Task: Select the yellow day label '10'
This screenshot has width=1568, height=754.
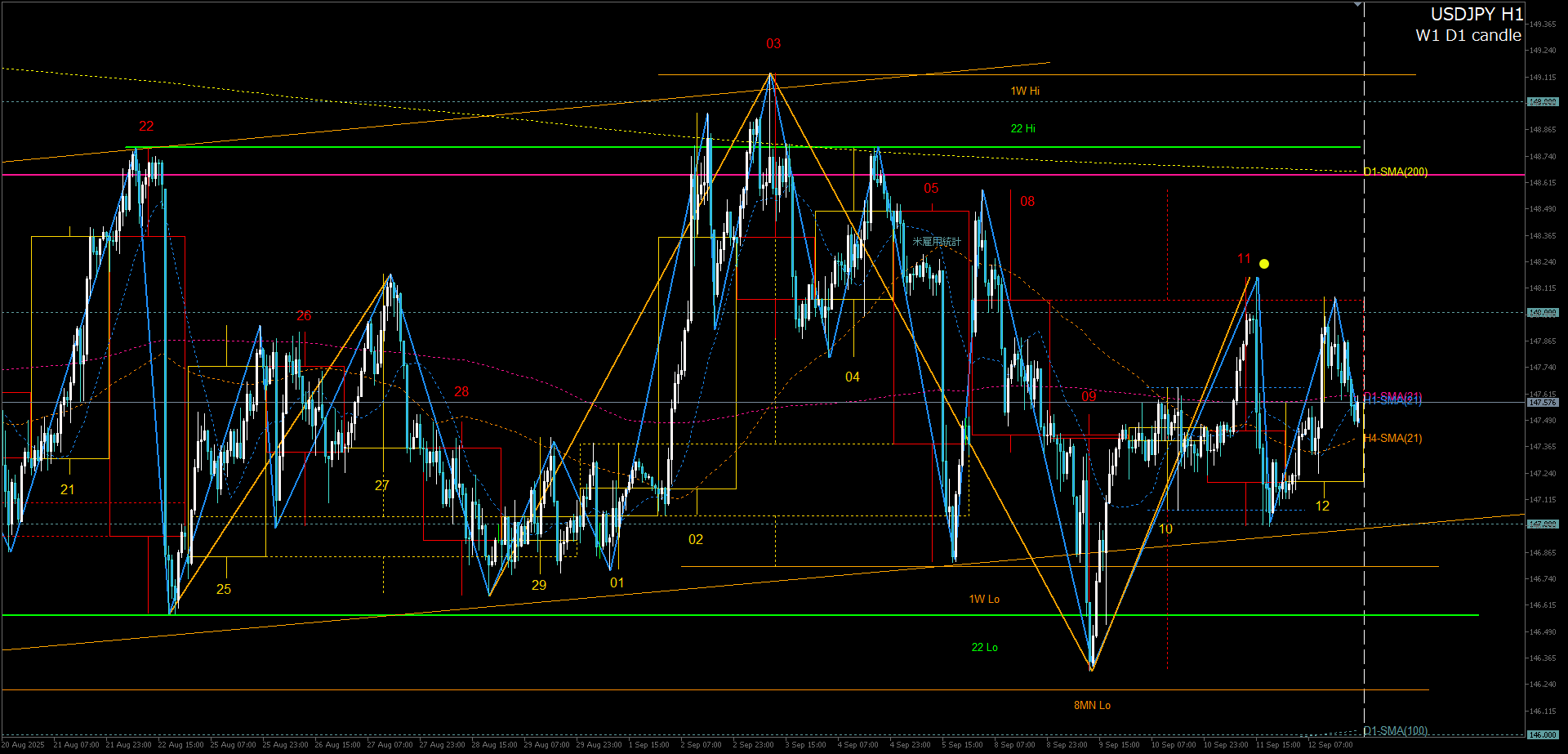Action: (x=1165, y=529)
